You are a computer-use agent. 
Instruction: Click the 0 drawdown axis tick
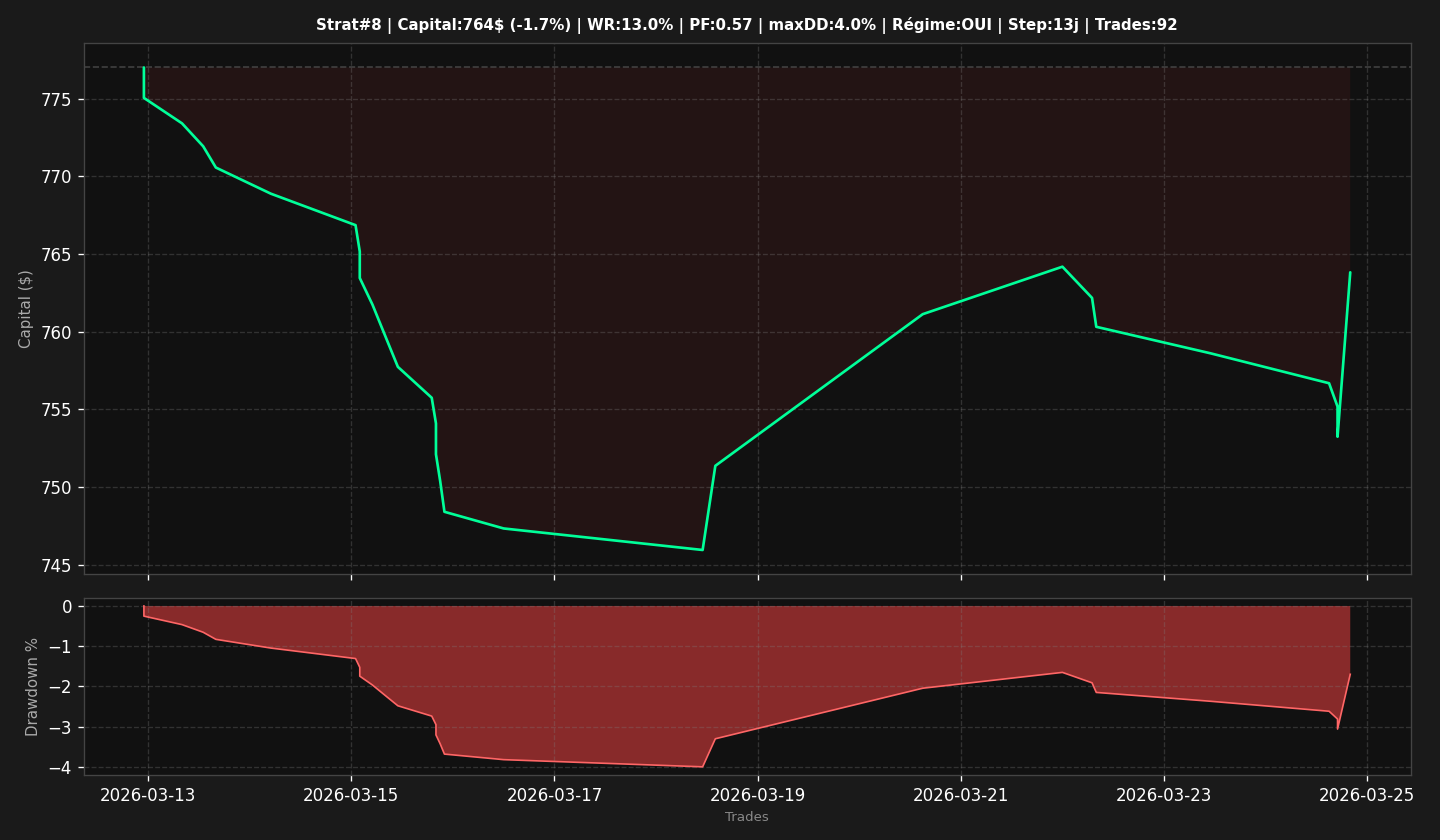(x=67, y=607)
